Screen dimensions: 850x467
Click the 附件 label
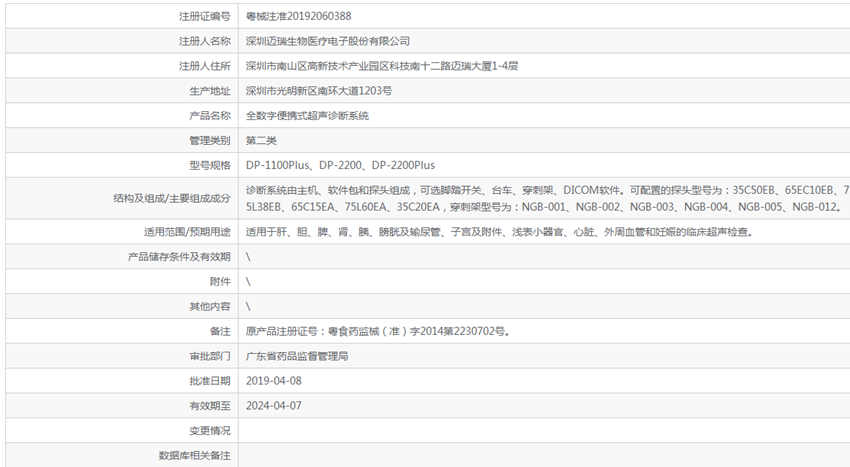click(220, 282)
